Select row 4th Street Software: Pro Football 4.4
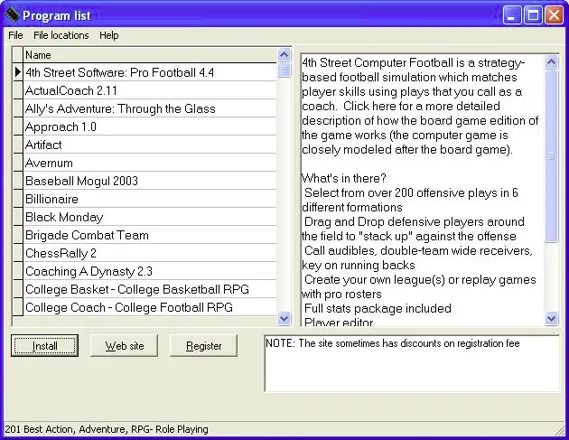 (150, 72)
